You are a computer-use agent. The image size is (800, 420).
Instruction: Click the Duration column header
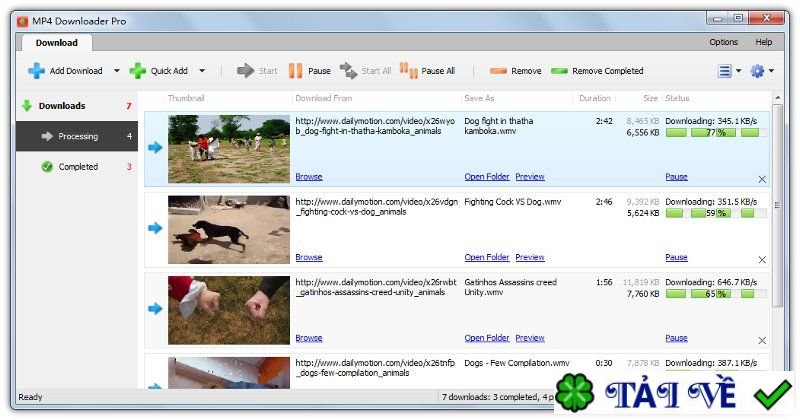click(595, 98)
